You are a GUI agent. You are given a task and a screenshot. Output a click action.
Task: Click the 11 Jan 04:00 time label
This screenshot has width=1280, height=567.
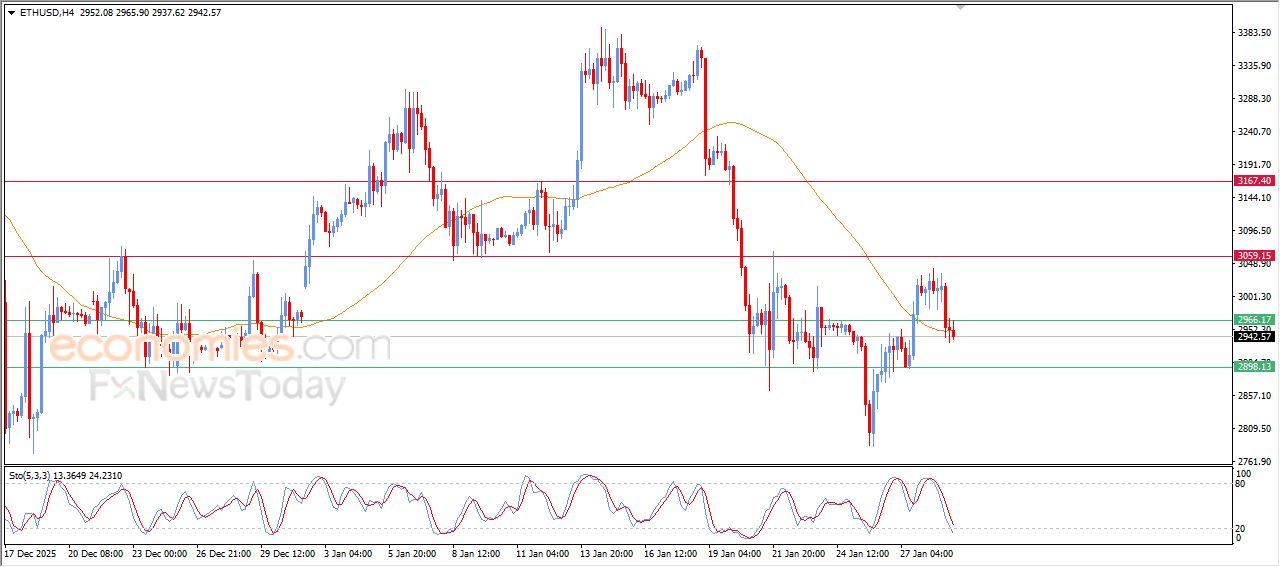tap(543, 552)
